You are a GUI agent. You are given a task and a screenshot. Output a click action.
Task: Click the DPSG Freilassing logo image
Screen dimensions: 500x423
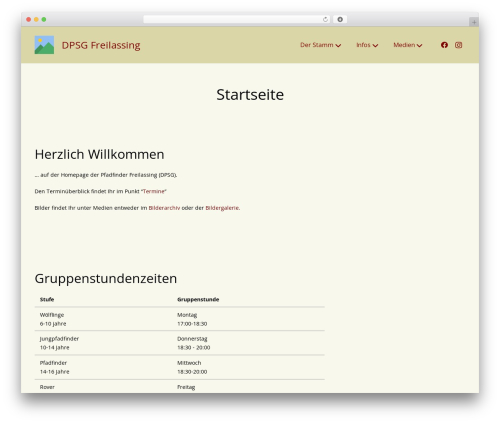tap(44, 45)
